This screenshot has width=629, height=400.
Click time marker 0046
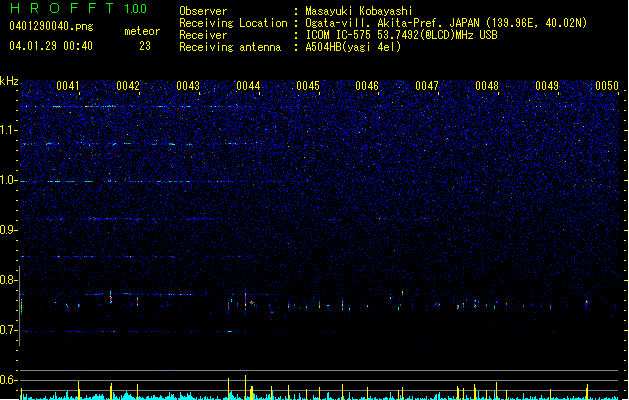click(x=367, y=86)
